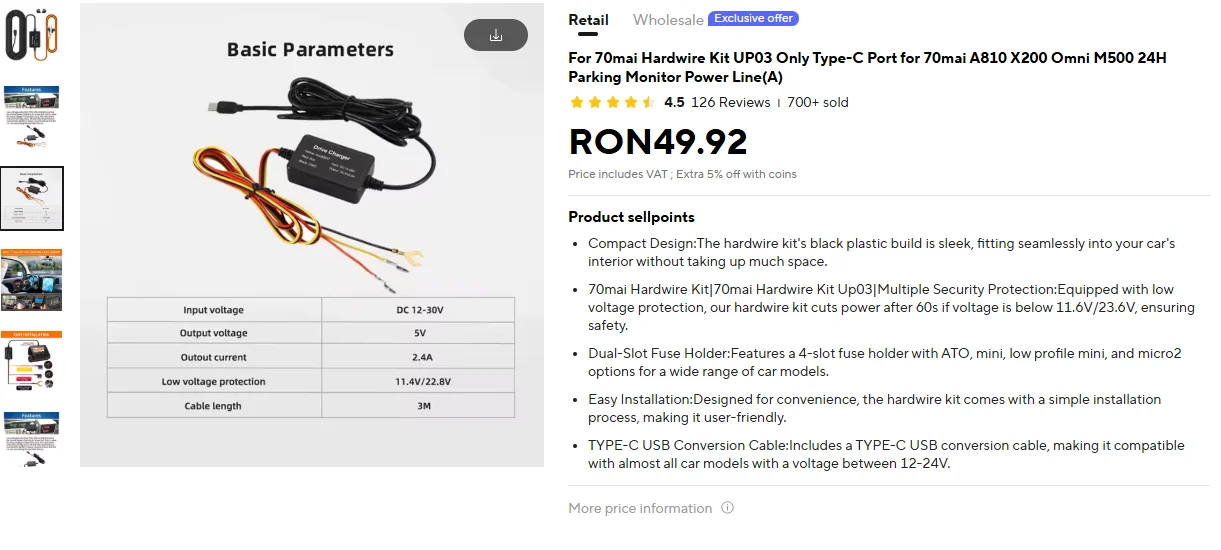Open More price information

(640, 508)
